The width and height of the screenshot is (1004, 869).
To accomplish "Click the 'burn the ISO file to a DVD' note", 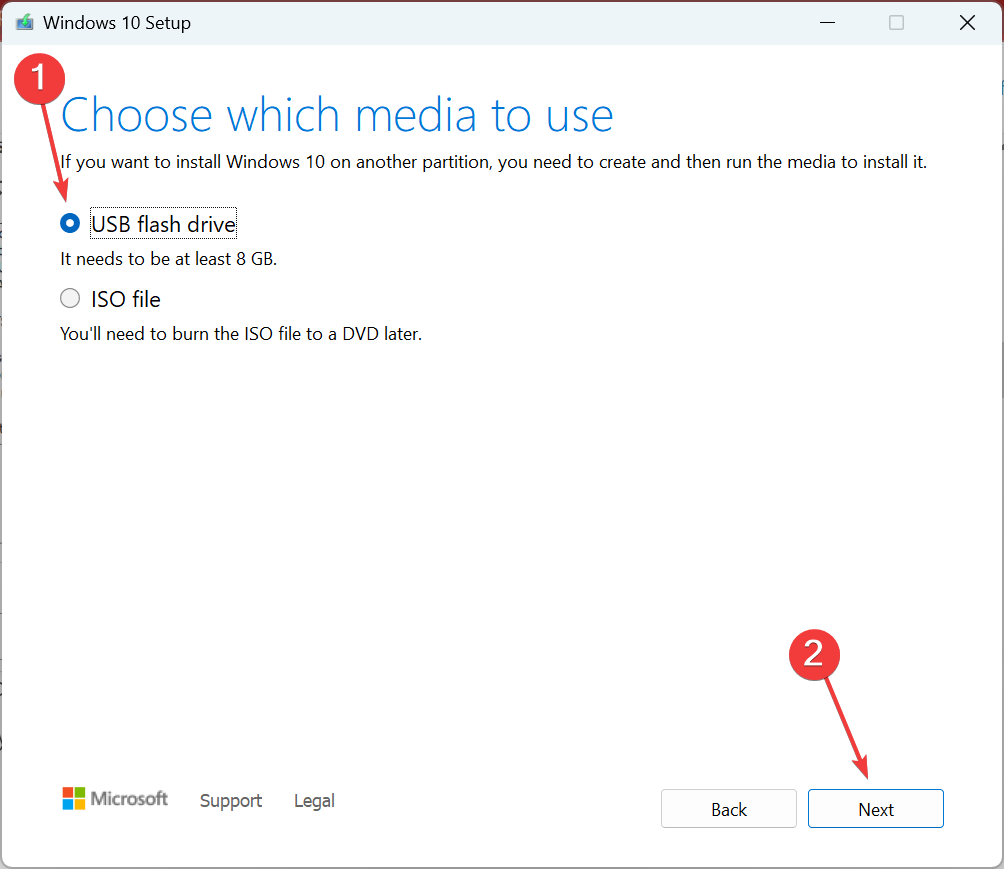I will 241,334.
